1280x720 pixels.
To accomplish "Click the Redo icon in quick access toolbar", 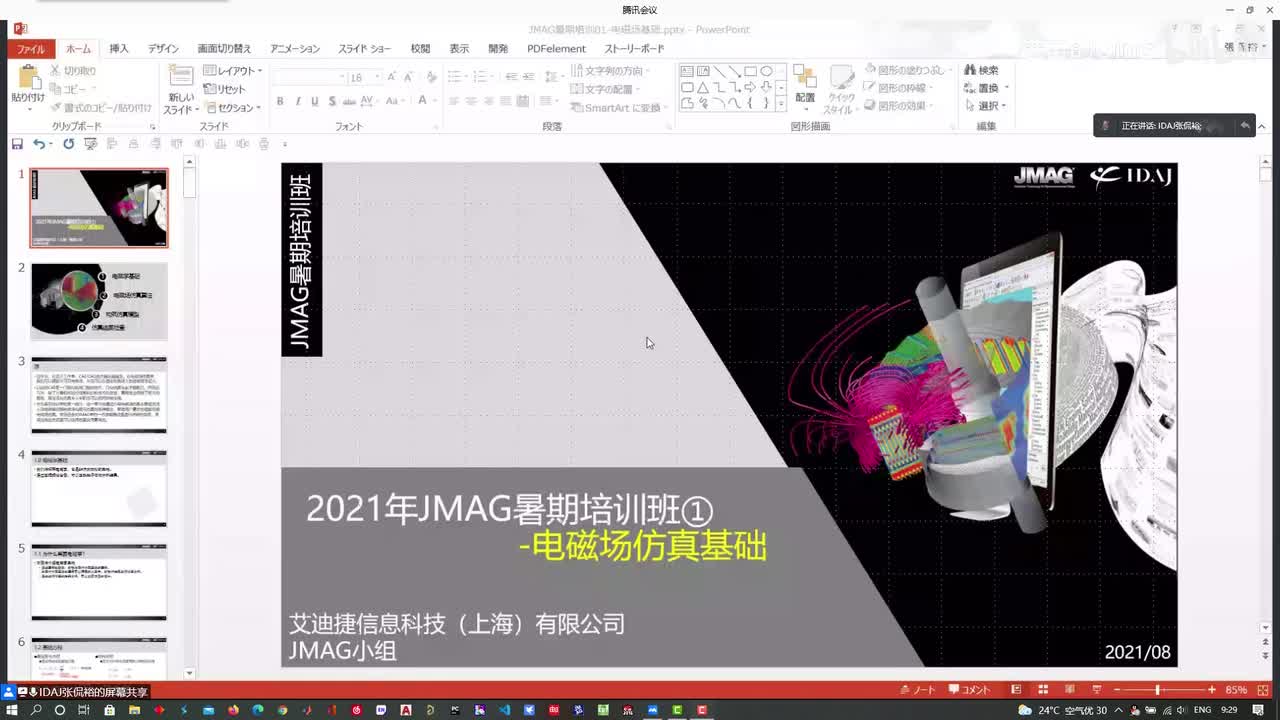I will tap(68, 144).
